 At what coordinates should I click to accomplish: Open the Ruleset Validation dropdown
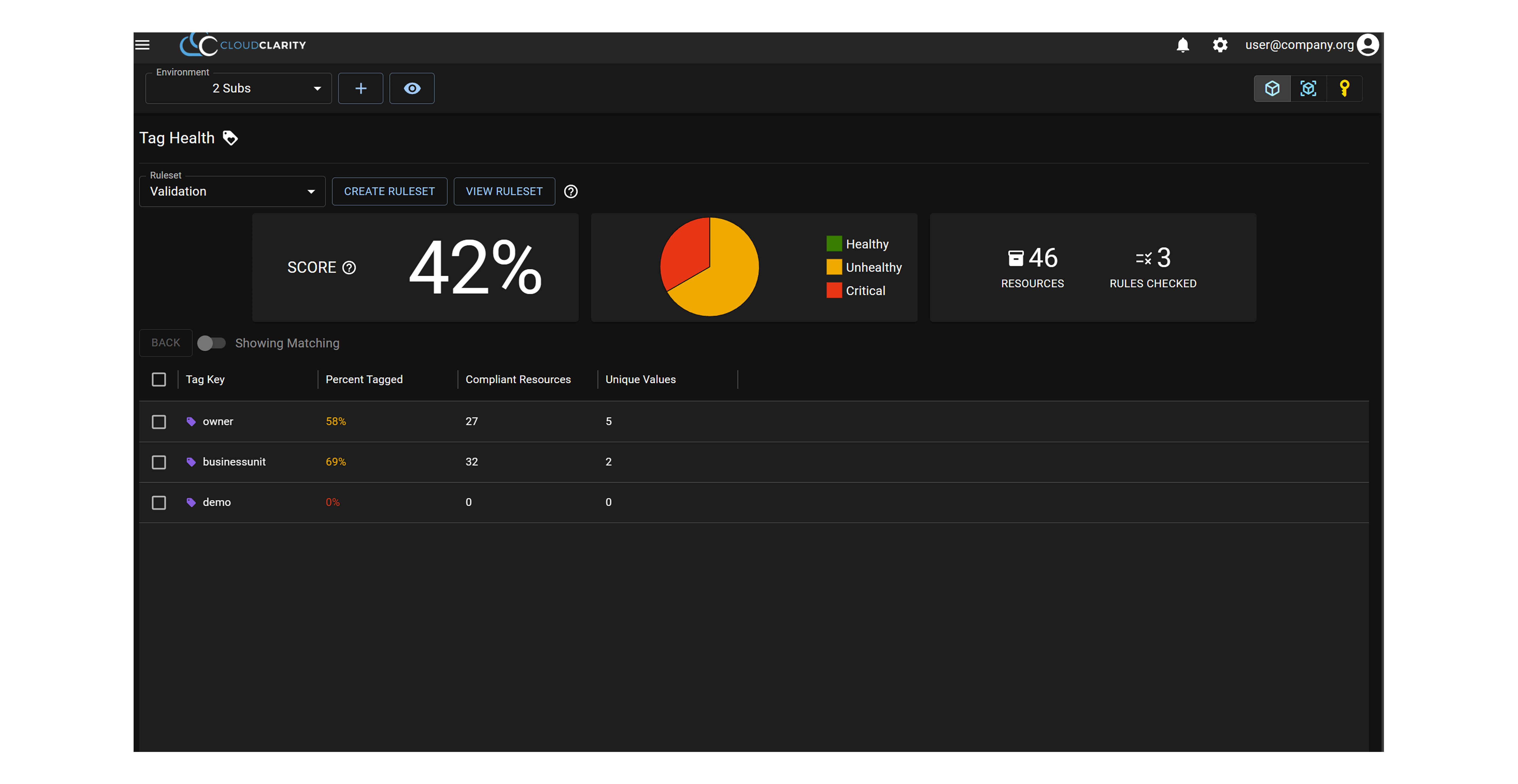coord(232,192)
